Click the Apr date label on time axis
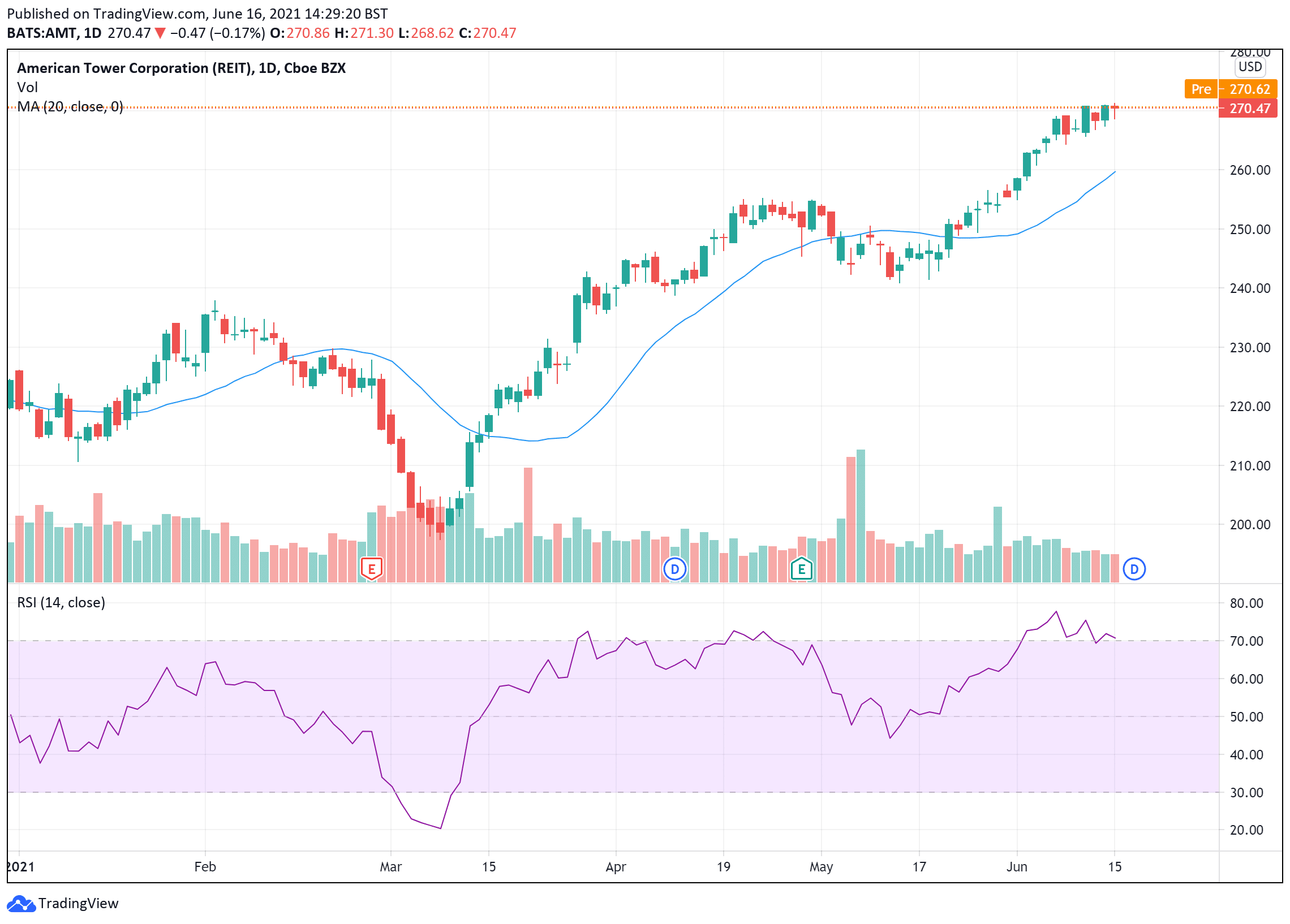The height and width of the screenshot is (924, 1290). 616,867
